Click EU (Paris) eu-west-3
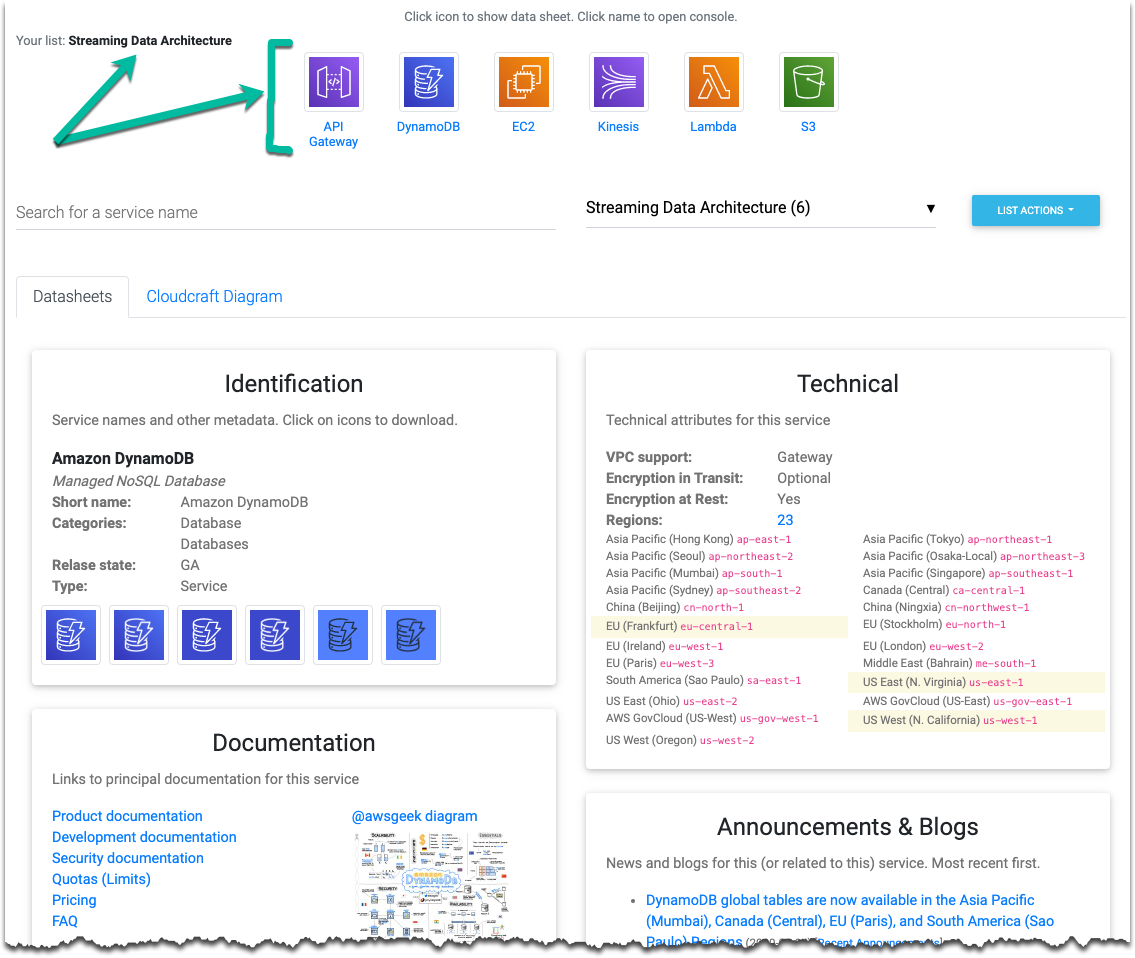Screen dimensions: 1135x958 tap(659, 663)
